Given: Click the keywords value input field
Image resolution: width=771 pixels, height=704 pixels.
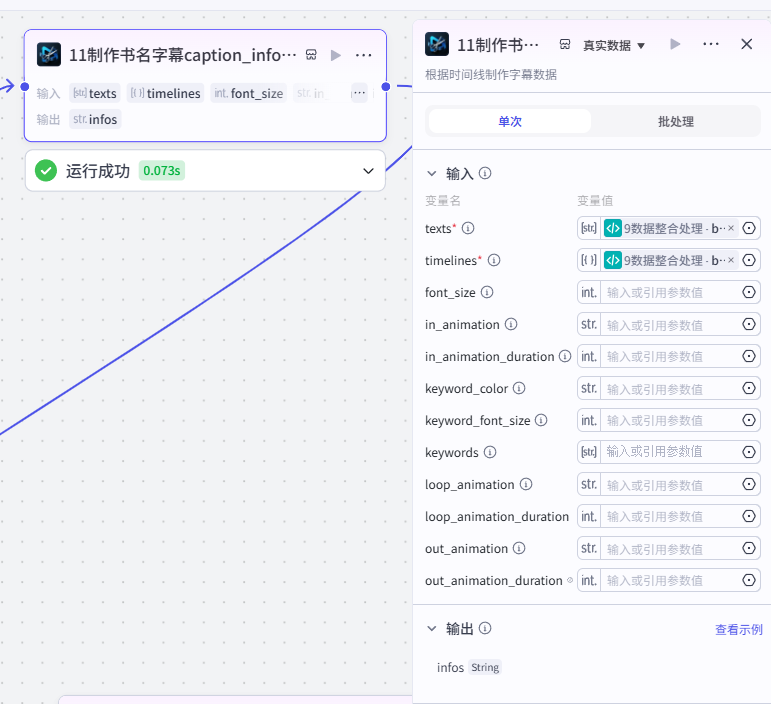Looking at the screenshot, I should tap(670, 452).
